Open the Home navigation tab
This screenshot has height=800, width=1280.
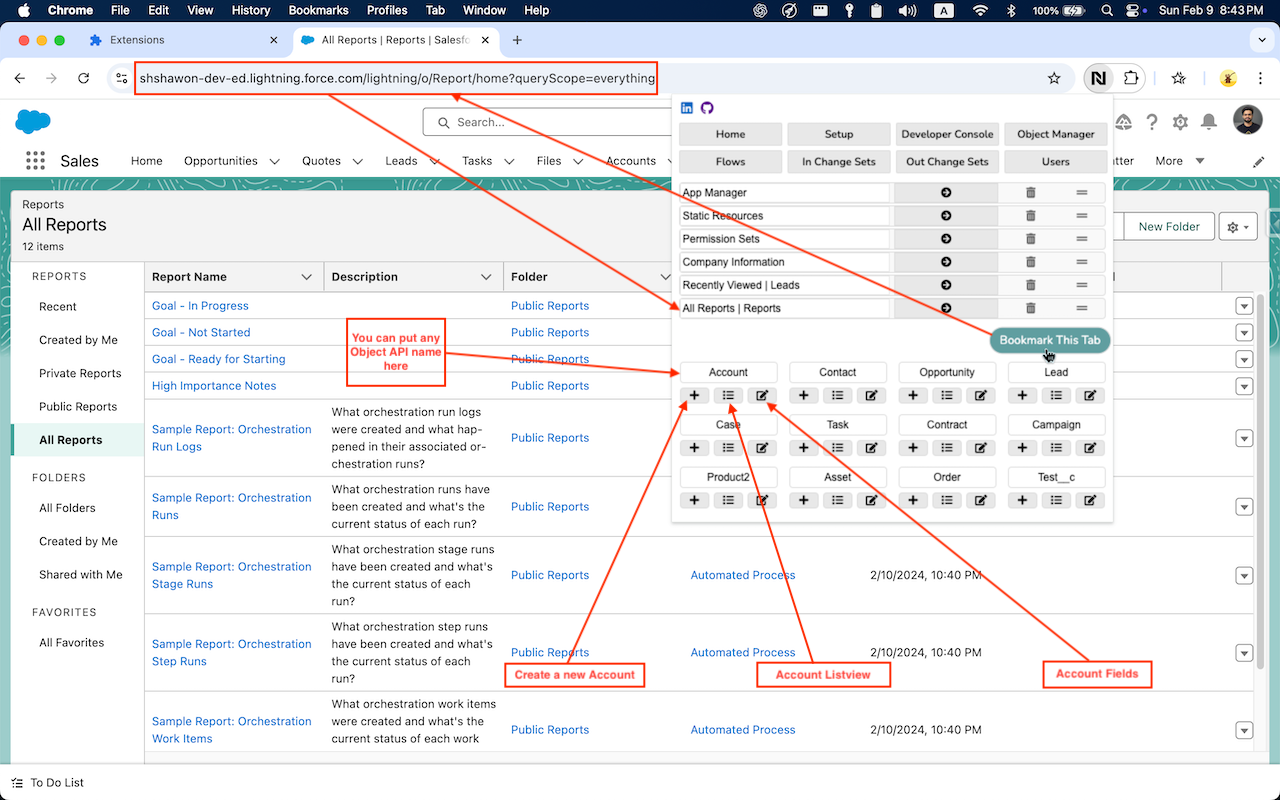tap(146, 161)
